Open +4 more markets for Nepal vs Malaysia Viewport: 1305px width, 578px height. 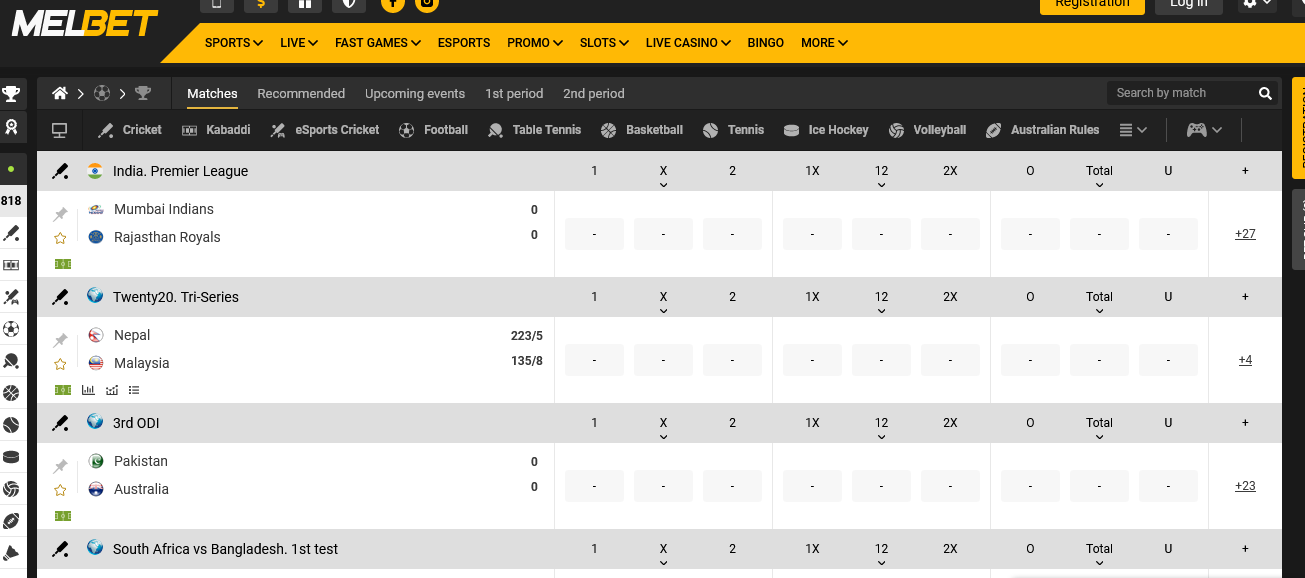pos(1245,360)
